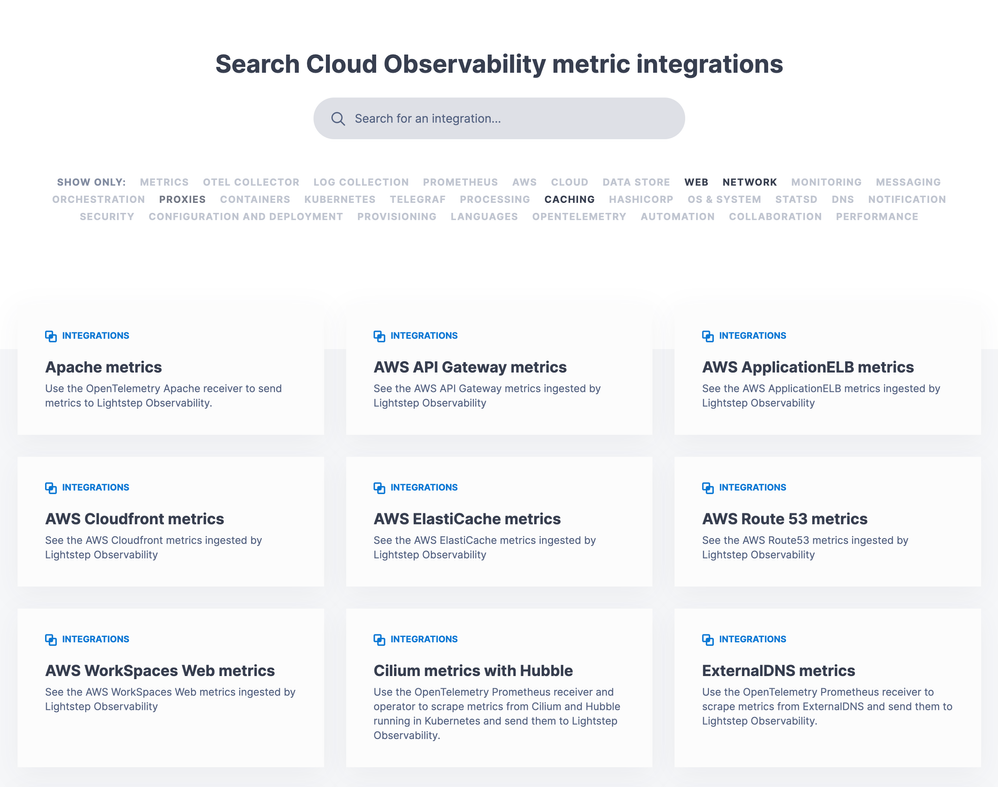Open the Apache metrics integration
Image resolution: width=998 pixels, height=787 pixels.
[x=103, y=367]
